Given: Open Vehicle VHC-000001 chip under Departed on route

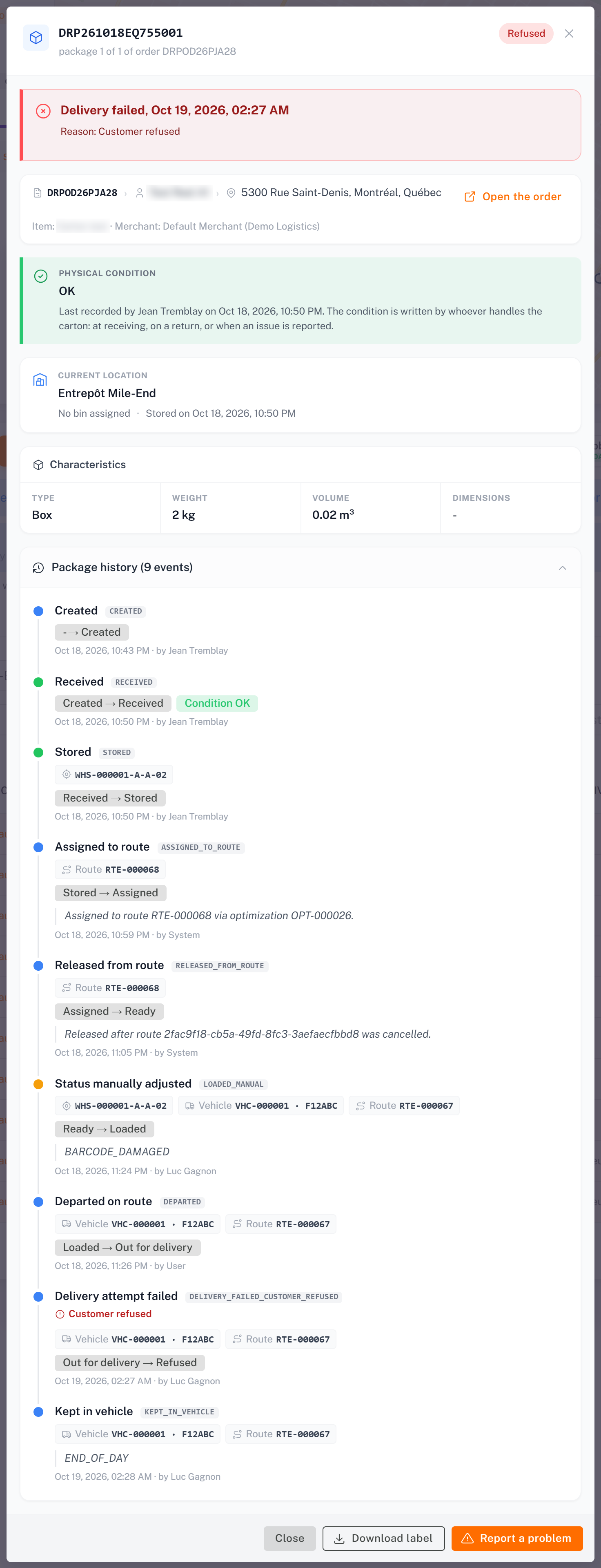Looking at the screenshot, I should click(x=138, y=1224).
